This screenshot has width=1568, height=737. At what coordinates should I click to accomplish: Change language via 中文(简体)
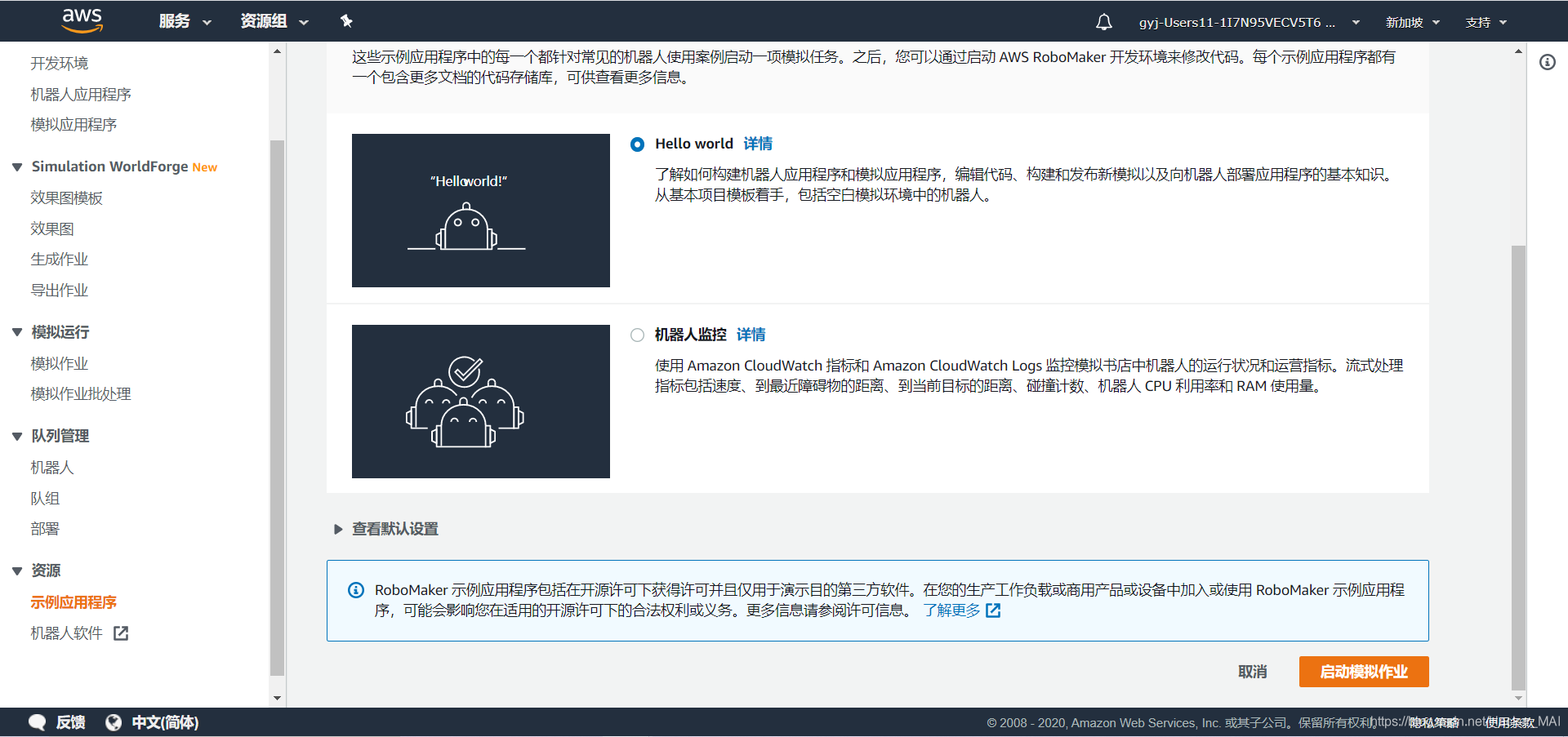pos(165,722)
